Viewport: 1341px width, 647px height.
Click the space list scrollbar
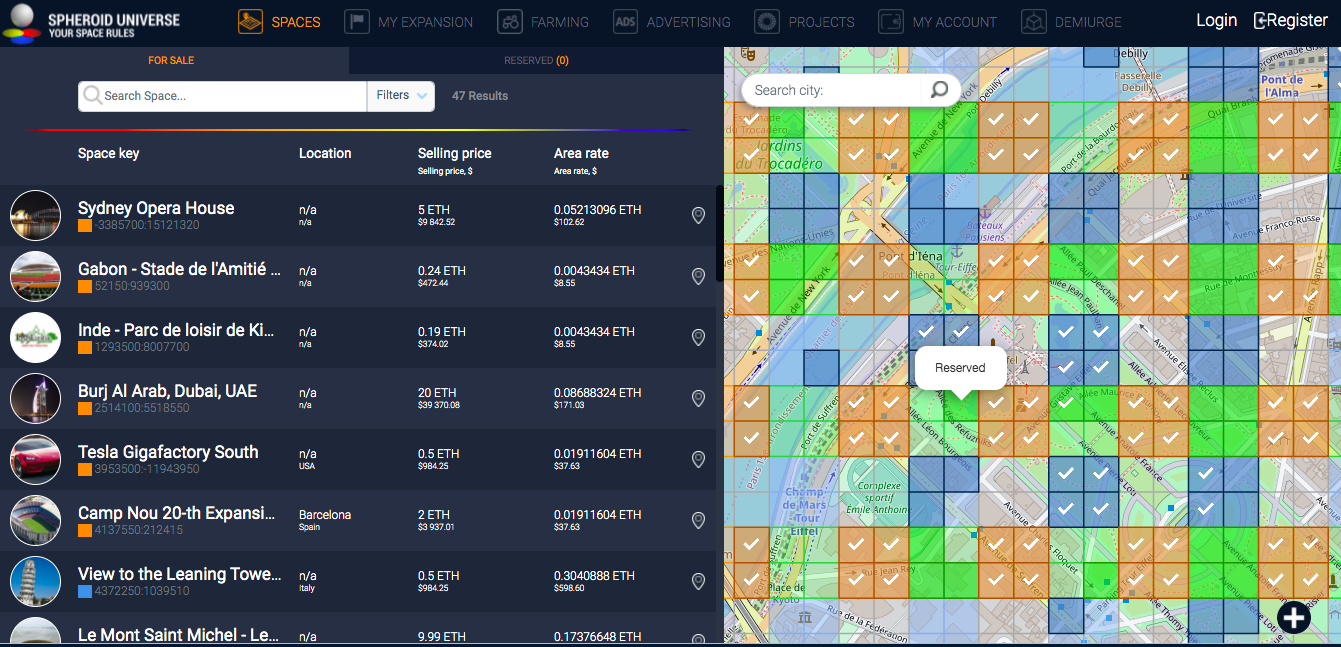719,235
